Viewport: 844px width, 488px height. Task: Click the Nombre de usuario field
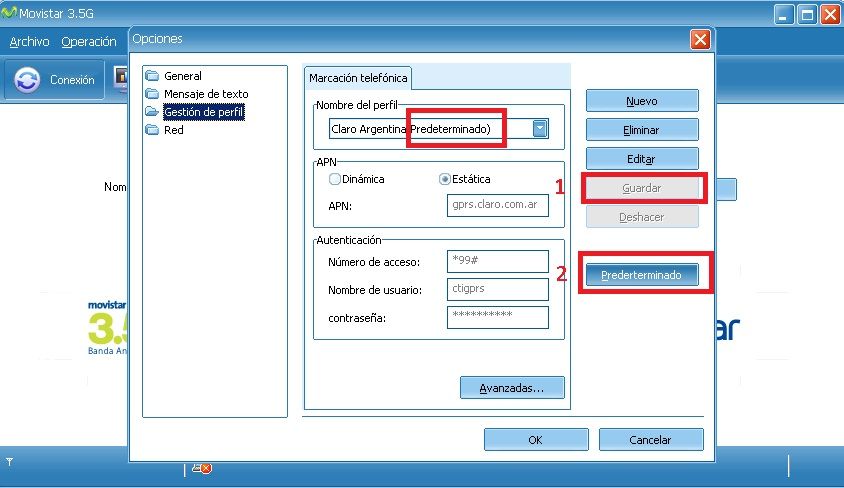point(498,289)
